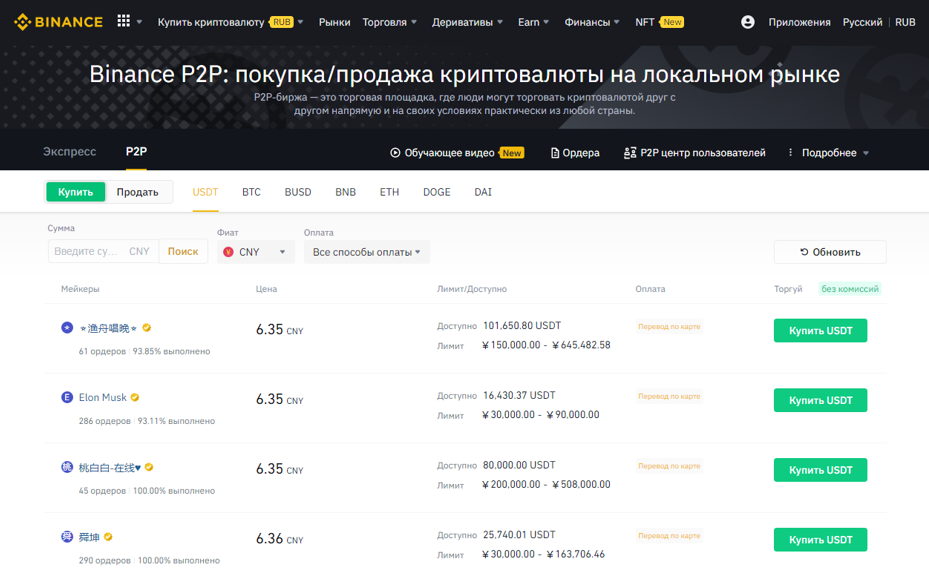Image resolution: width=929 pixels, height=575 pixels.
Task: Buy USDT from Elon Musk
Action: 820,400
